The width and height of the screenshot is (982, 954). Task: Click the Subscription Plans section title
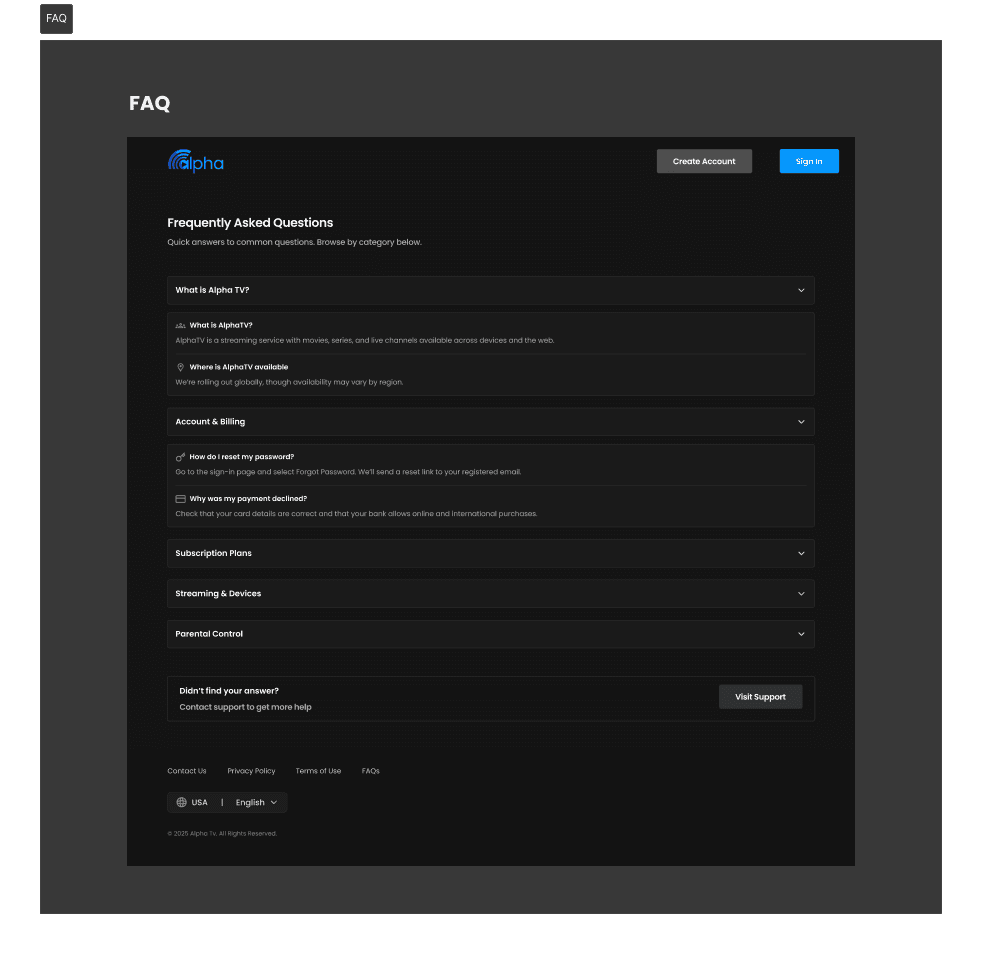(214, 554)
